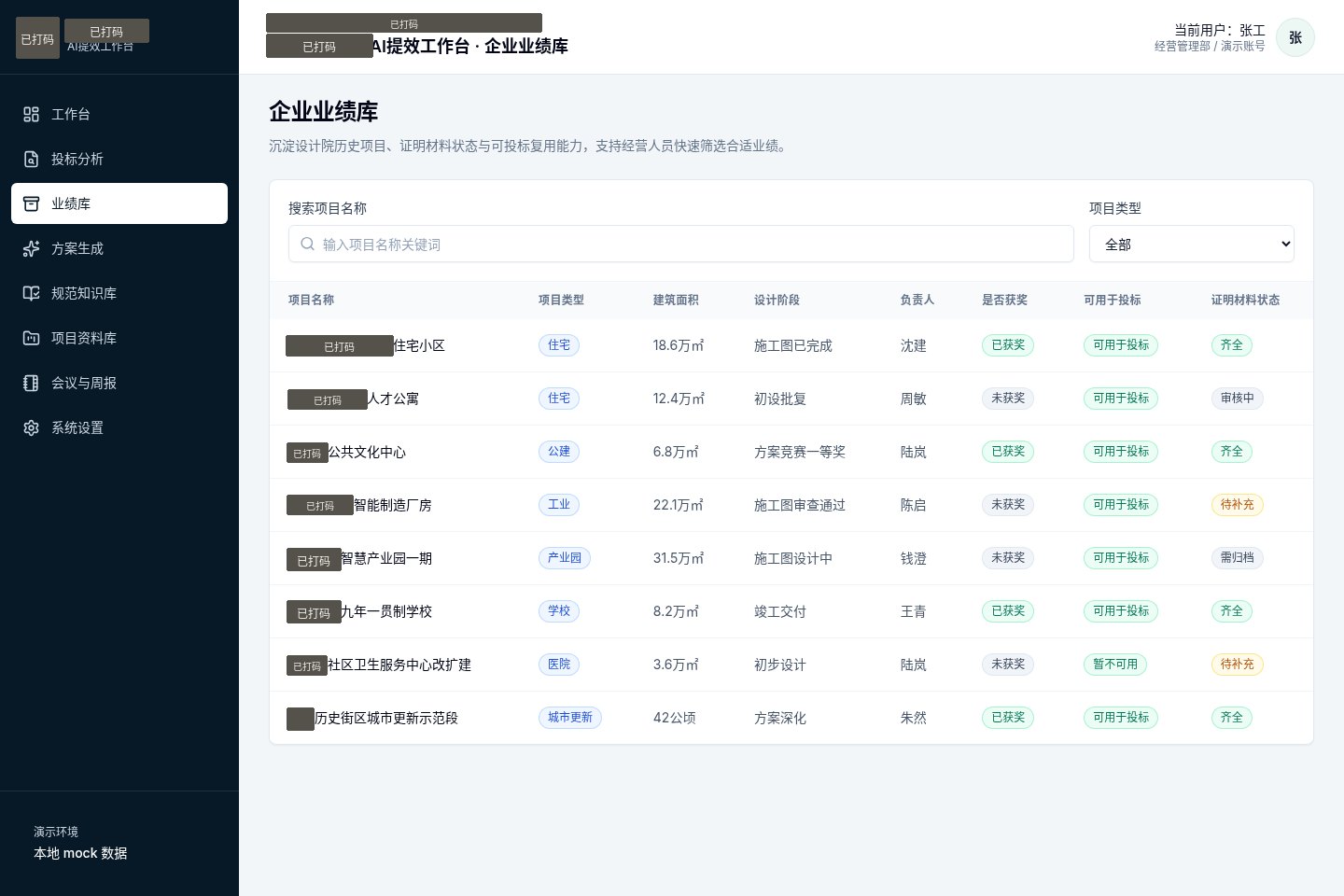Click the 建筑面积 column header
This screenshot has height=896, width=1344.
click(676, 300)
